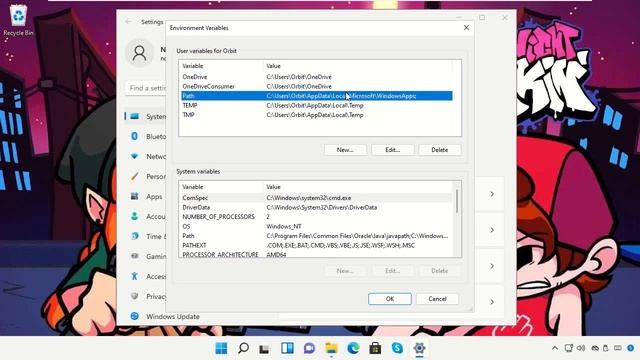Viewport: 640px width, 360px height.
Task: Select DriverData system variable row
Action: click(317, 207)
